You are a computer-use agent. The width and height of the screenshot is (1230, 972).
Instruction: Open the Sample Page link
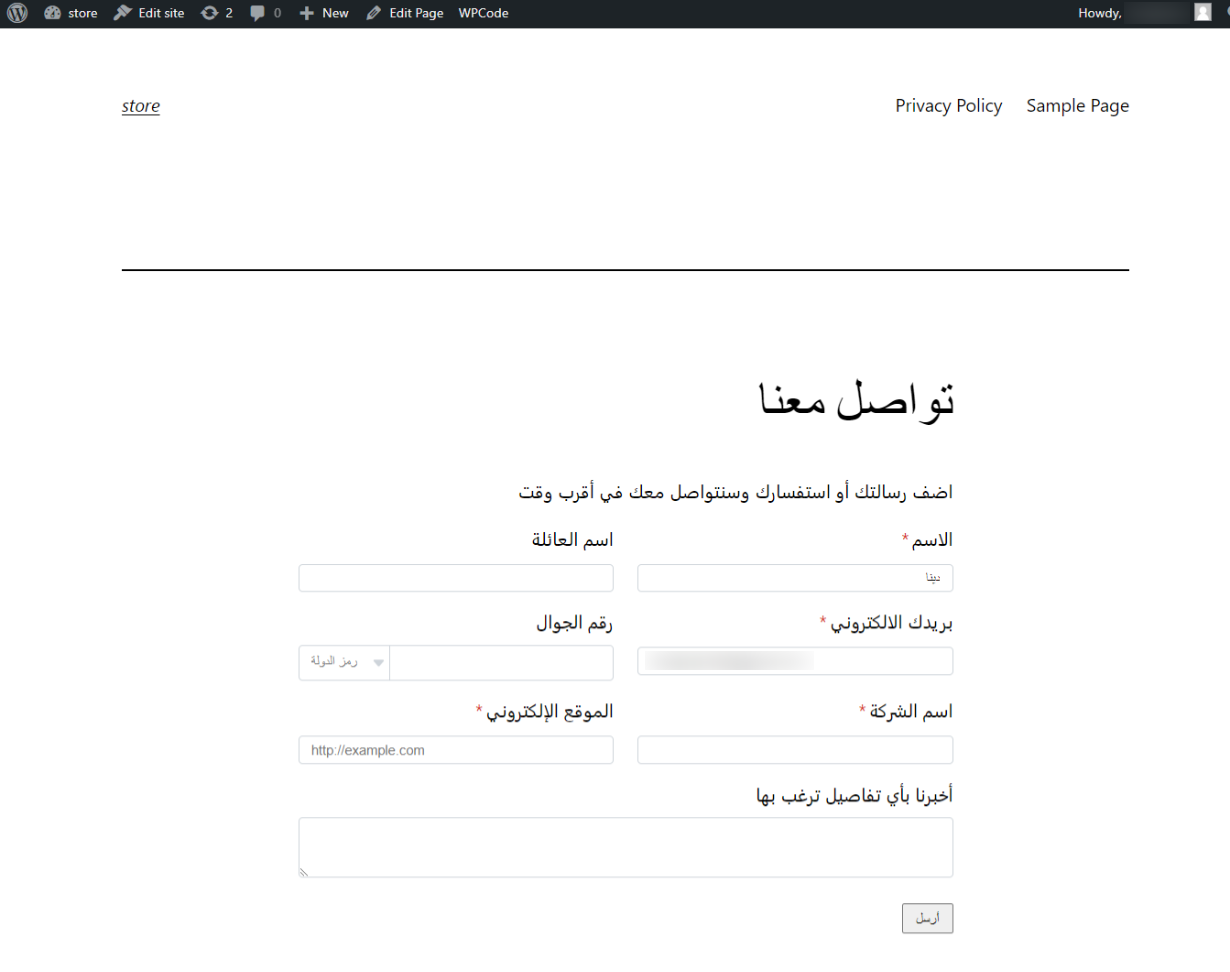point(1077,106)
